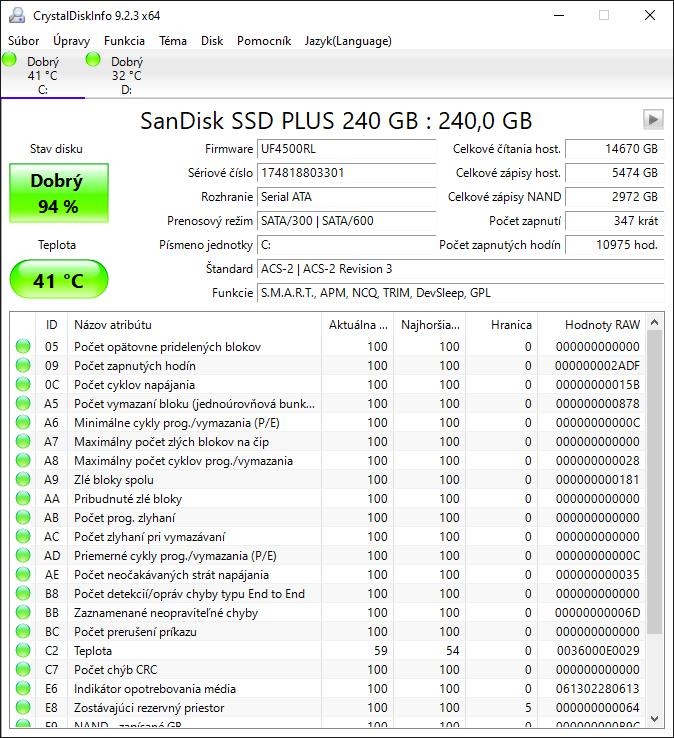Select row Indikátor opotrebovania média
The image size is (674, 738).
pyautogui.click(x=328, y=688)
